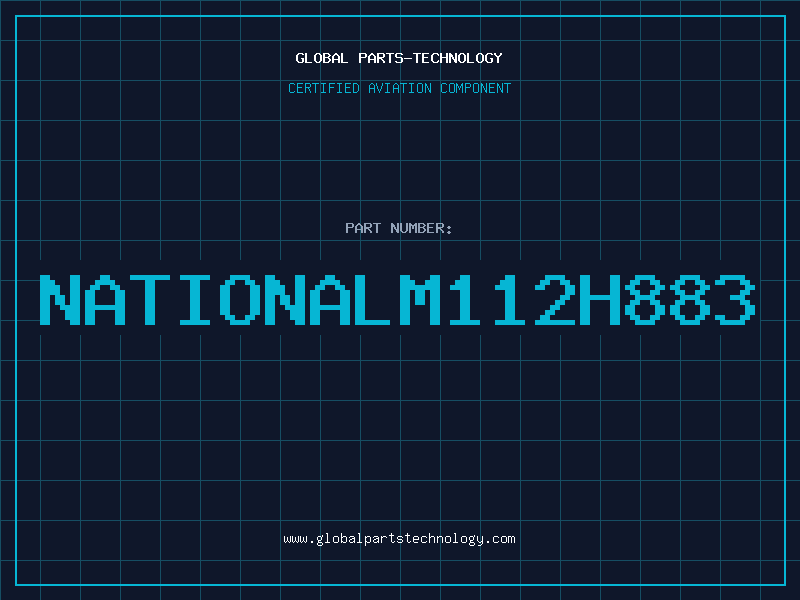Open the www.globalpartstechnology.com link
Viewport: 800px width, 600px height.
tap(399, 539)
